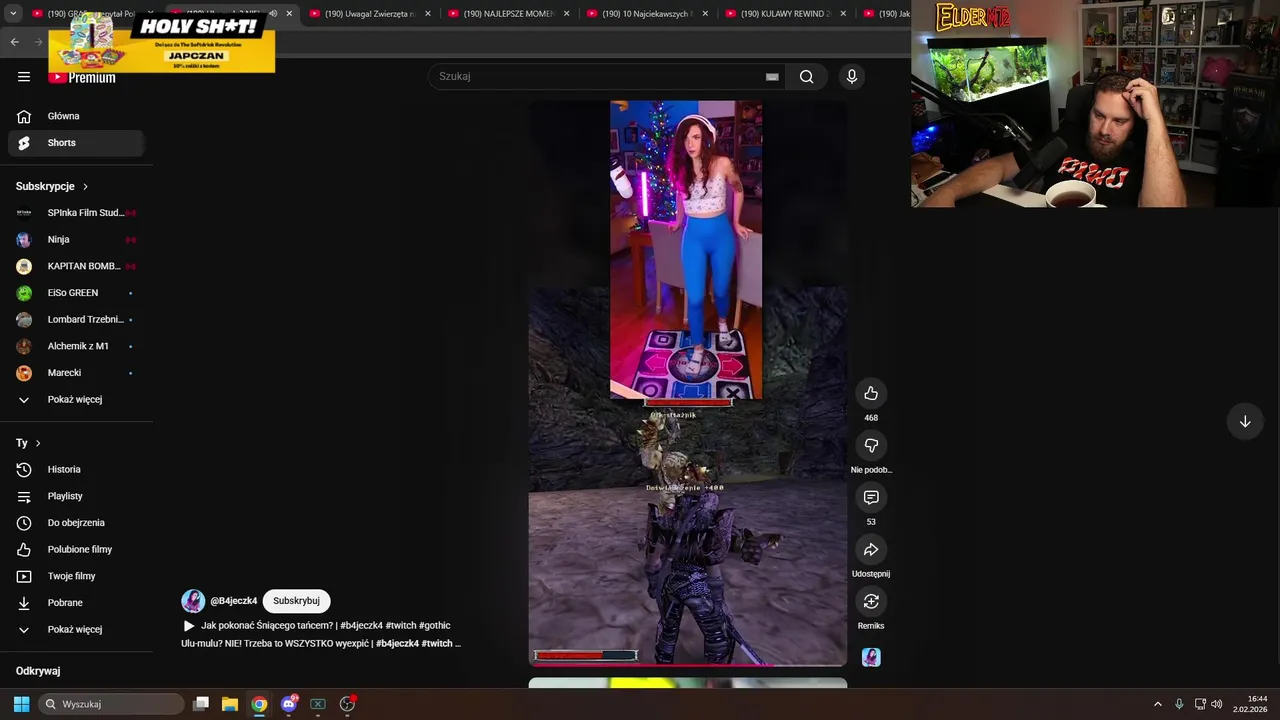This screenshot has height=720, width=1280.
Task: Expand Pokaż więcej under Ty section
Action: [76, 630]
